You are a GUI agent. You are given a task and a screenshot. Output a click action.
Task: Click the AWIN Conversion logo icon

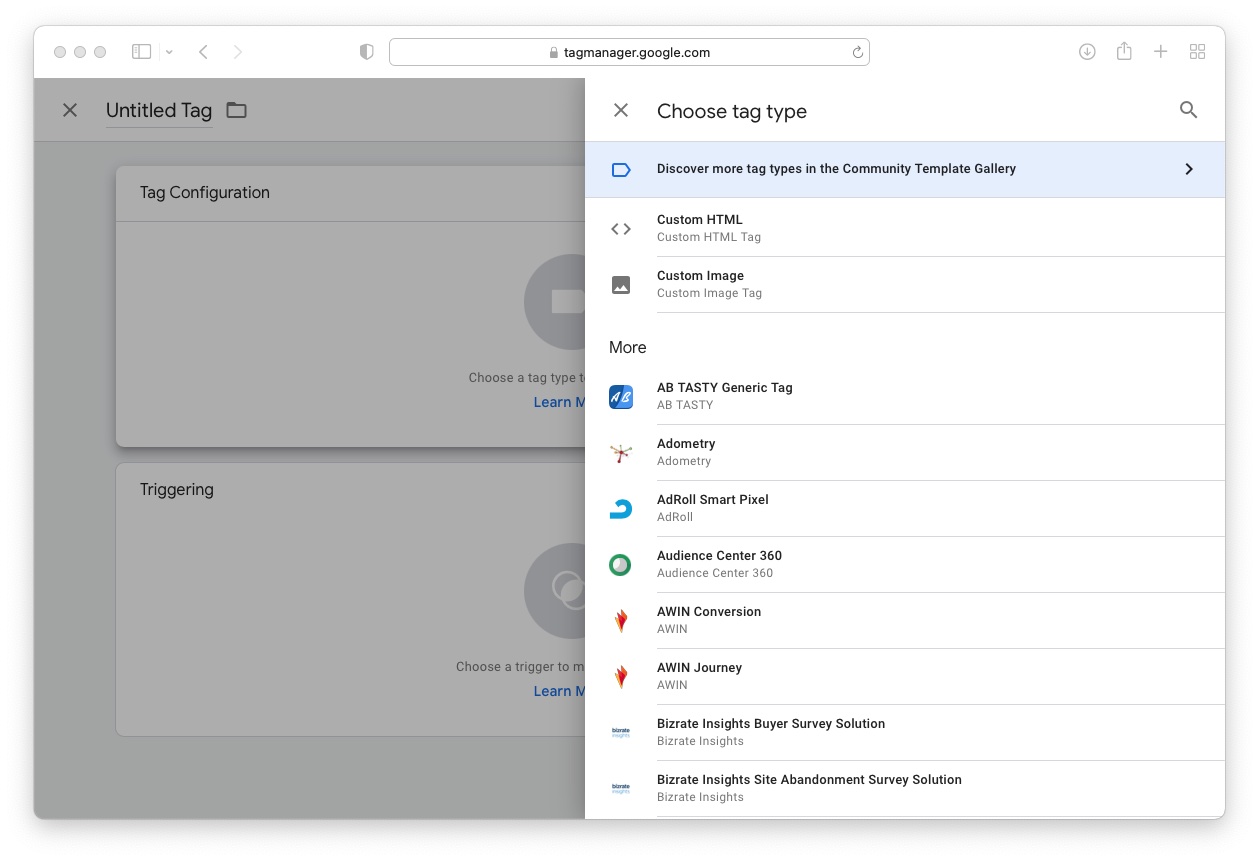pyautogui.click(x=621, y=621)
